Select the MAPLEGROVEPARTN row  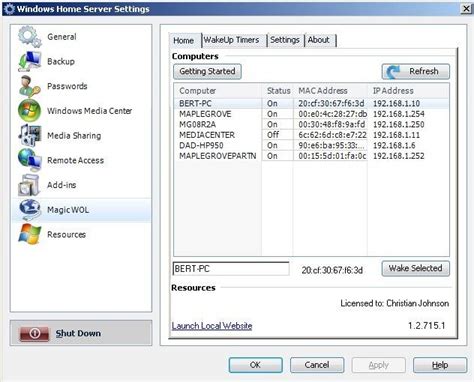click(311, 156)
